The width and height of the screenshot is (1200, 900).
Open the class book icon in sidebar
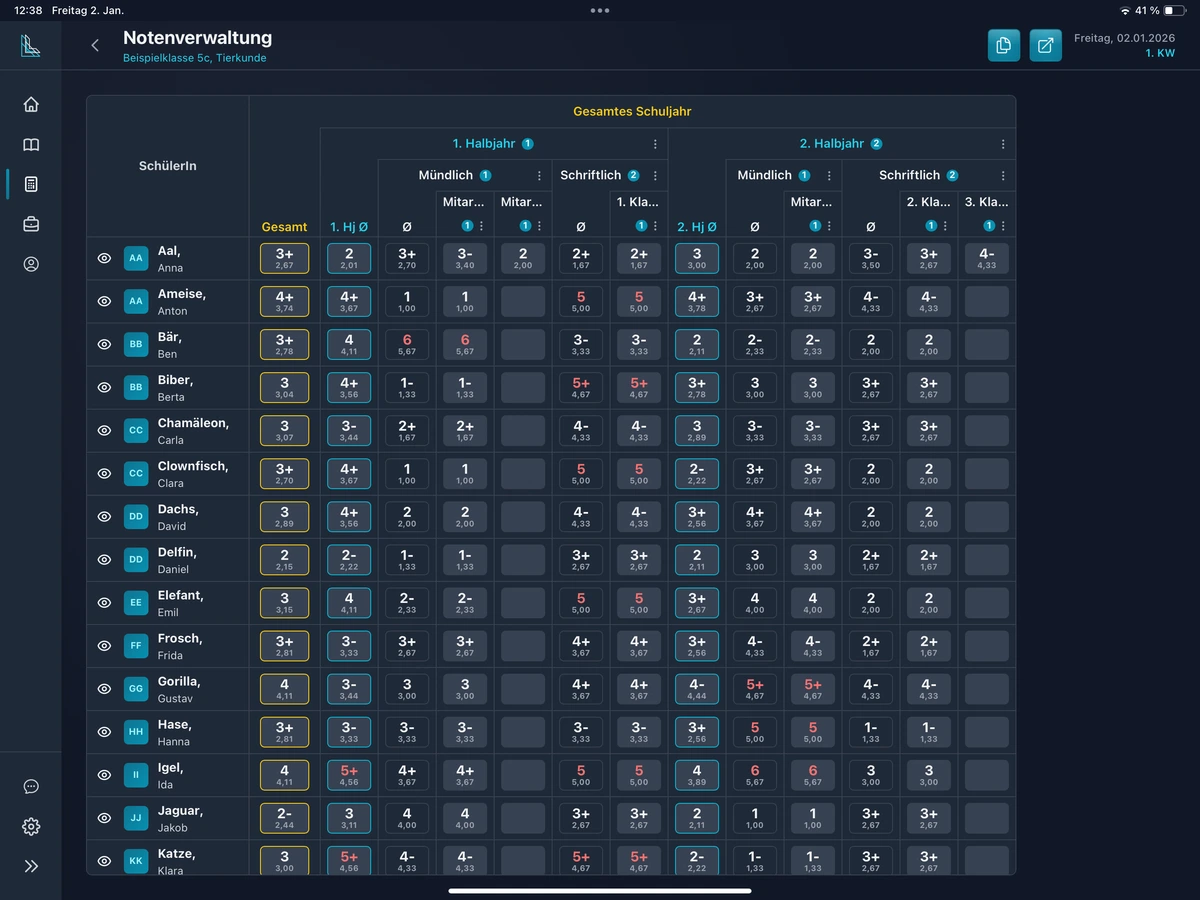(31, 145)
